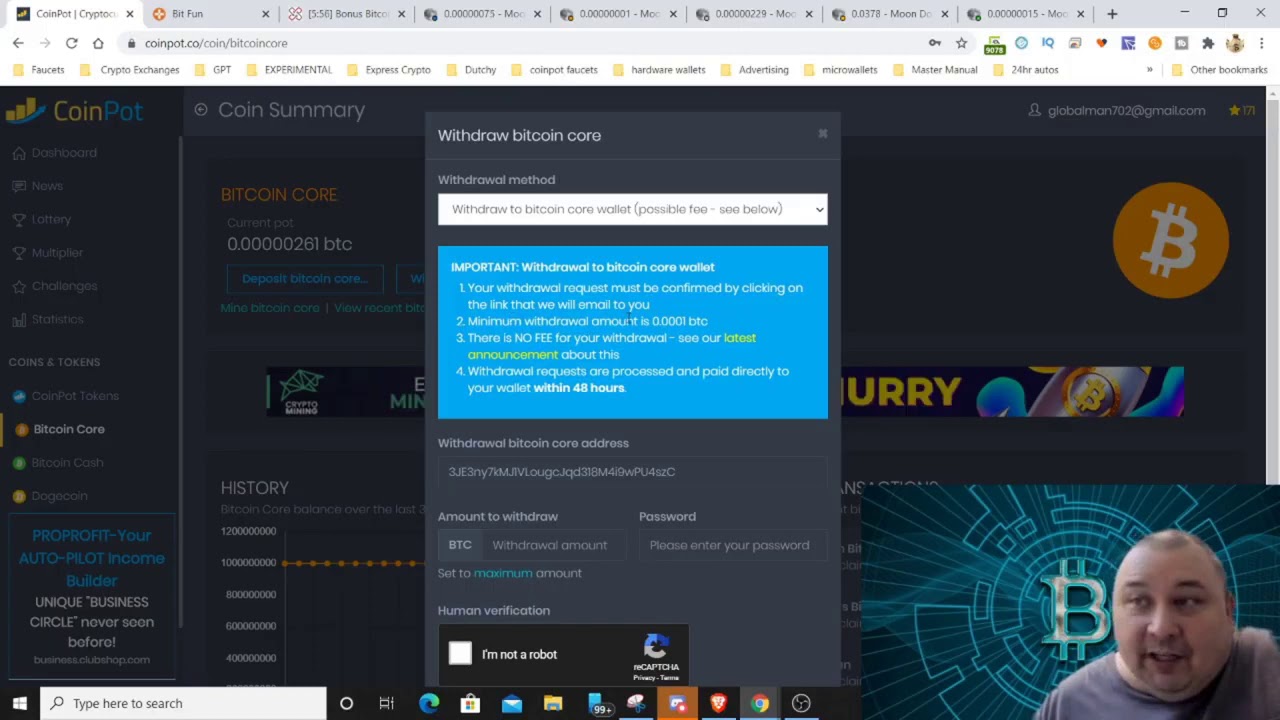Bookmark this page with the star icon

(x=961, y=43)
